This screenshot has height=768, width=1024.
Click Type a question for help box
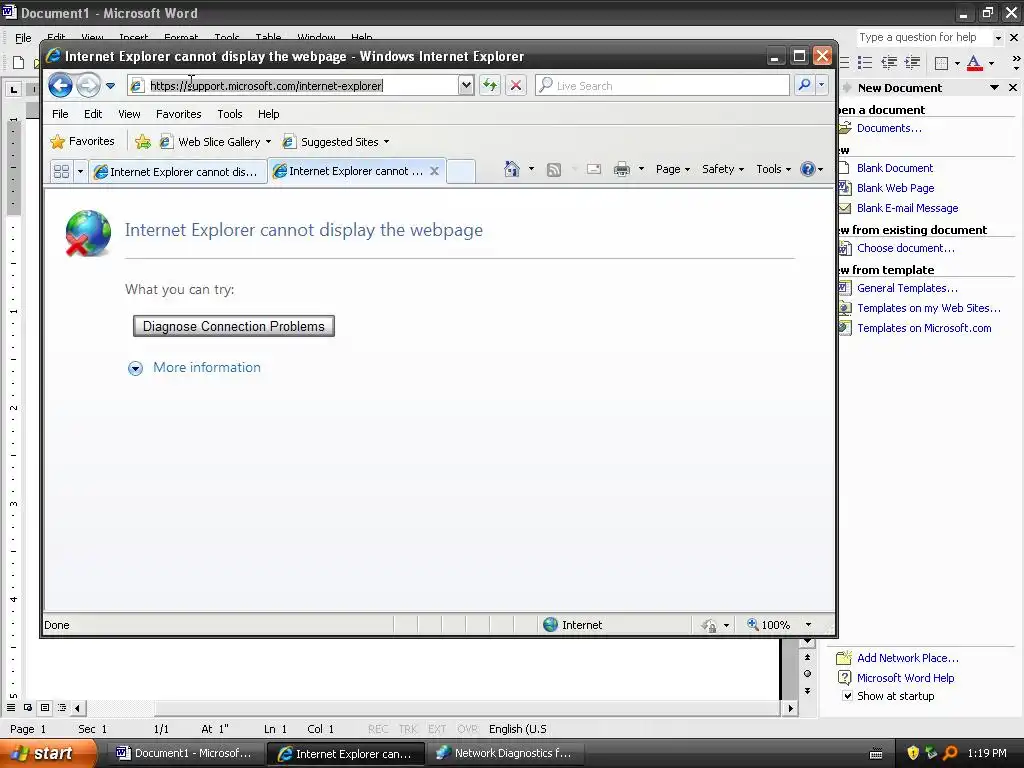click(x=923, y=37)
